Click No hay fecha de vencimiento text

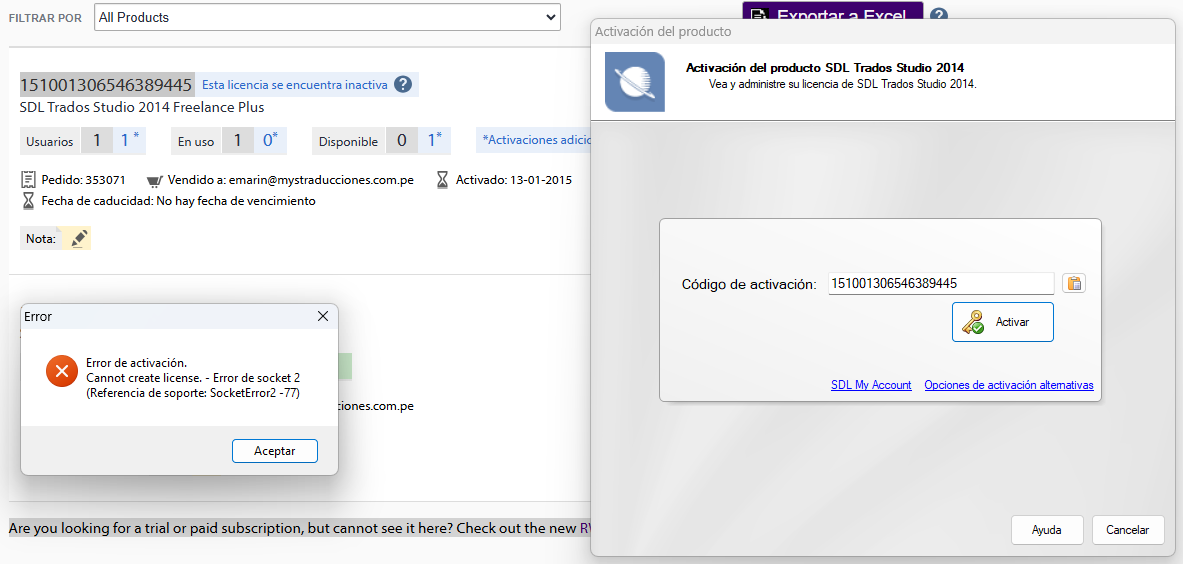coord(235,201)
